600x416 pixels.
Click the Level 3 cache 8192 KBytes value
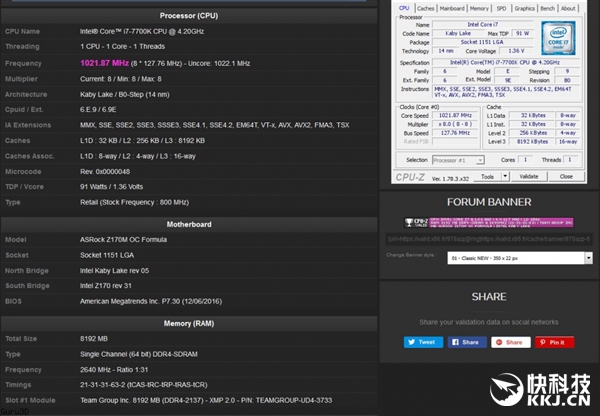click(x=532, y=142)
